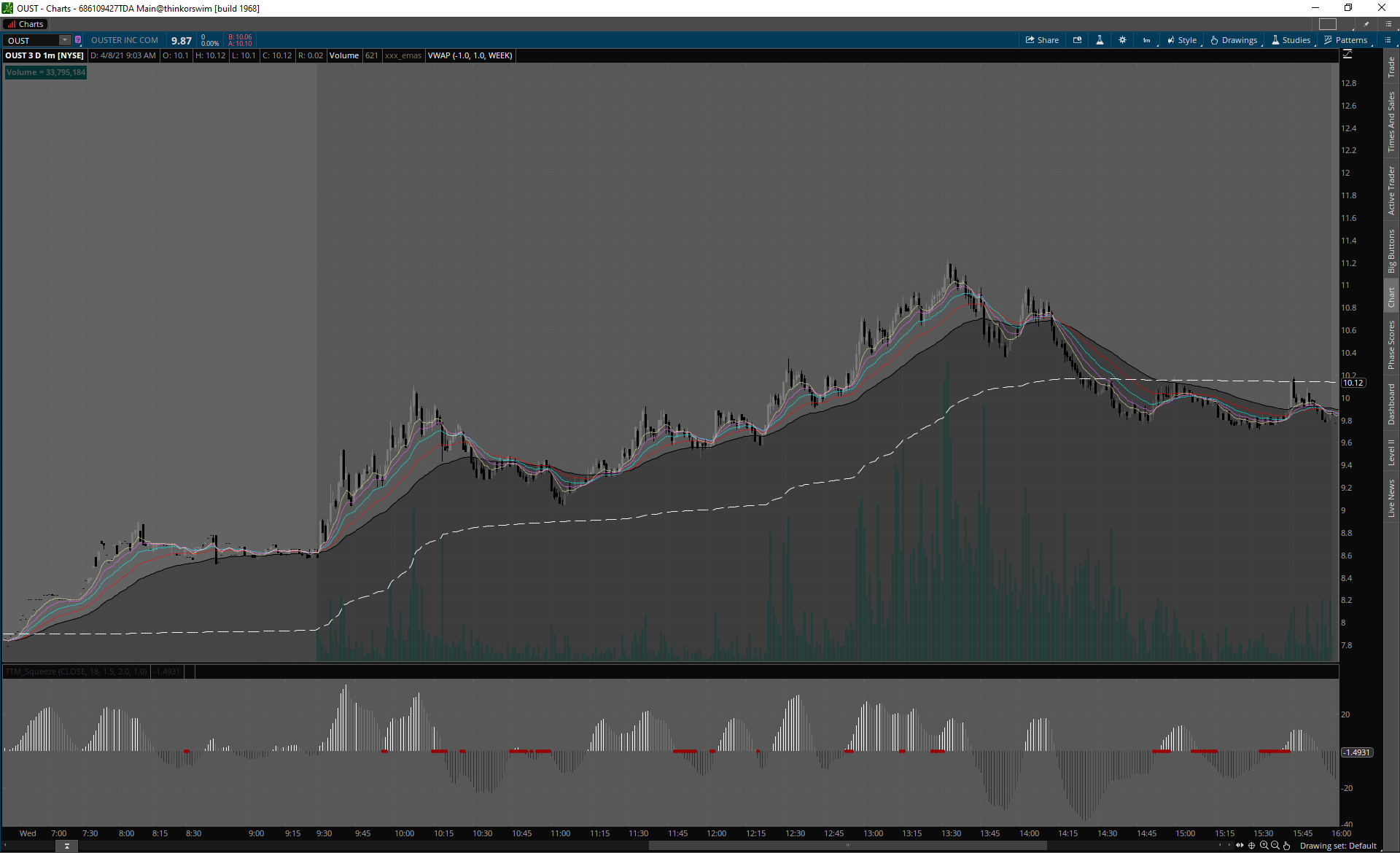The image size is (1400, 853).
Task: Click the zoom in magnifier icon
Action: pos(1264,846)
